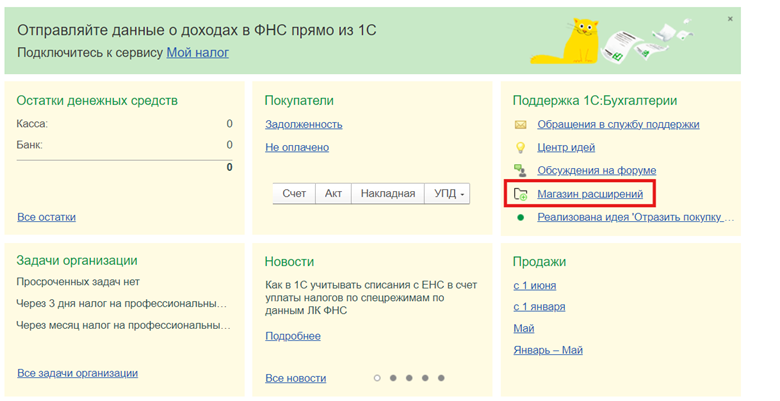Screen dimensions: 780x401
Task: Select the last news pagination dot
Action: (440, 378)
